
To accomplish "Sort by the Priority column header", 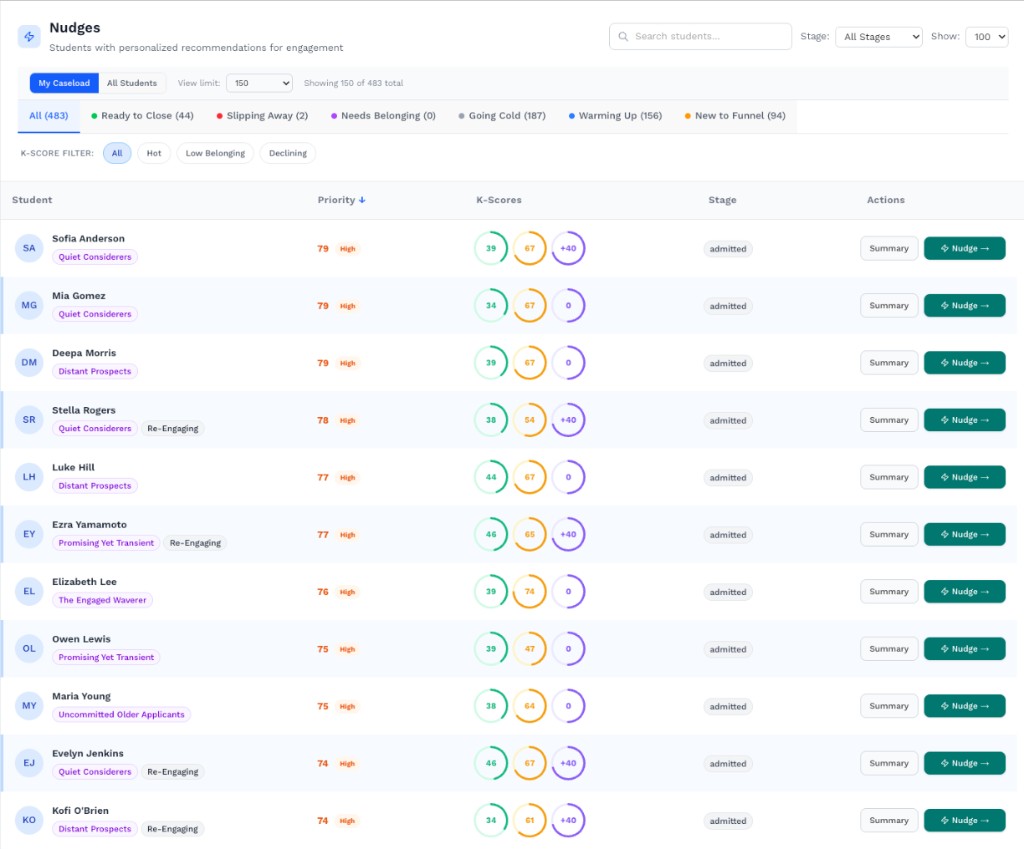I will click(x=342, y=200).
